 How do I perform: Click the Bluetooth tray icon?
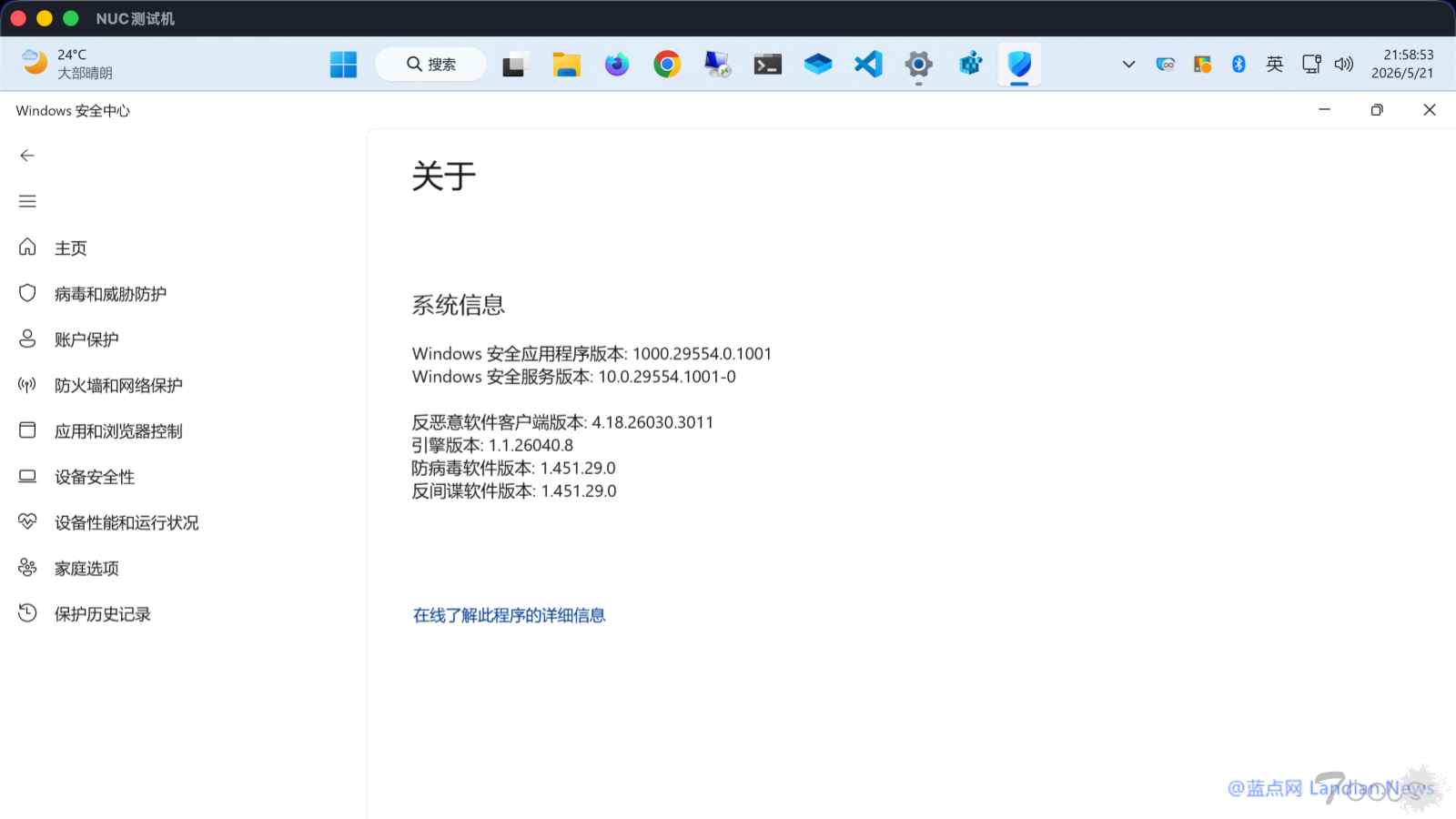(x=1239, y=65)
